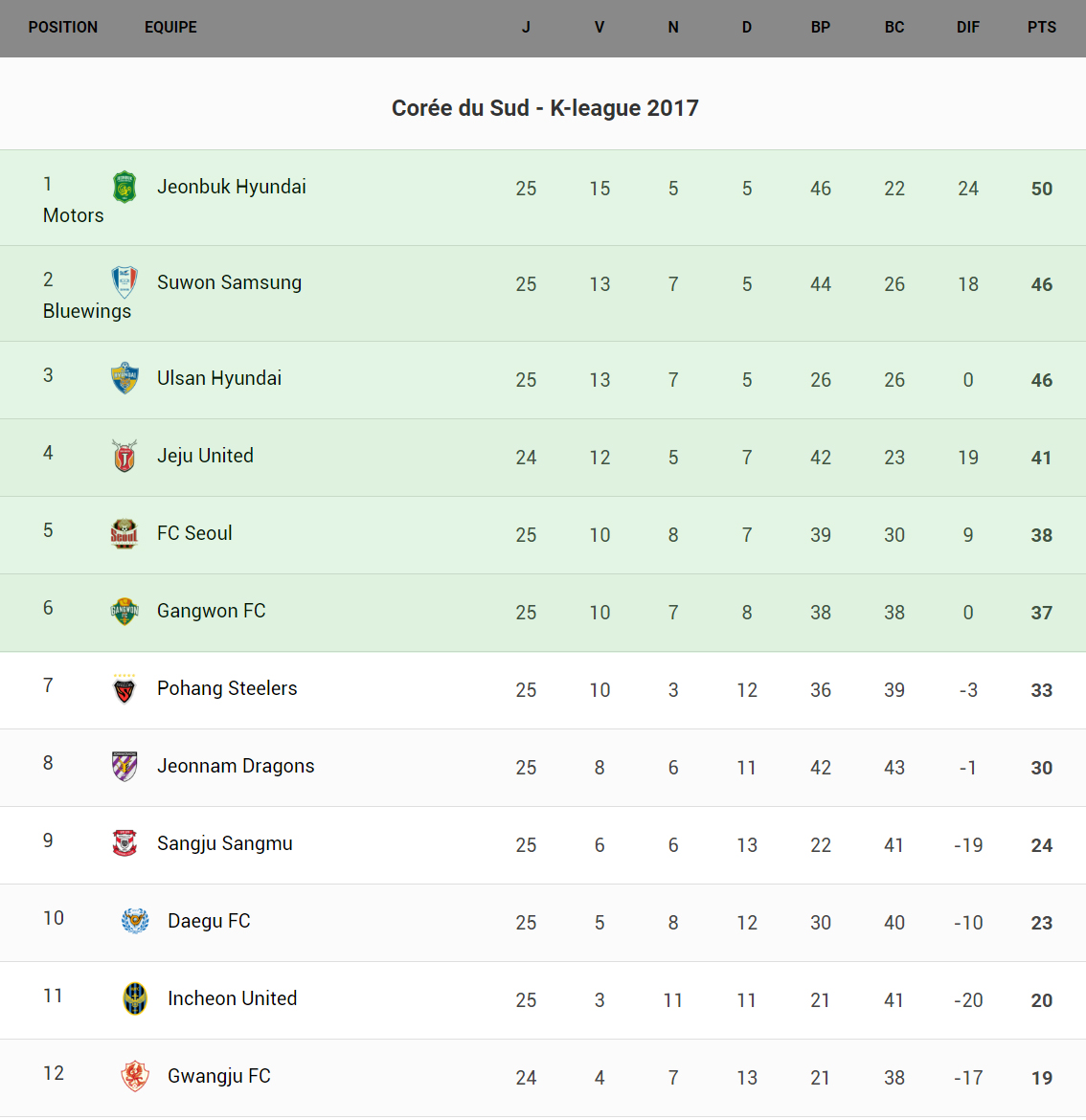Click the Pohang Steelers club crest
The image size is (1086, 1120).
pyautogui.click(x=124, y=688)
